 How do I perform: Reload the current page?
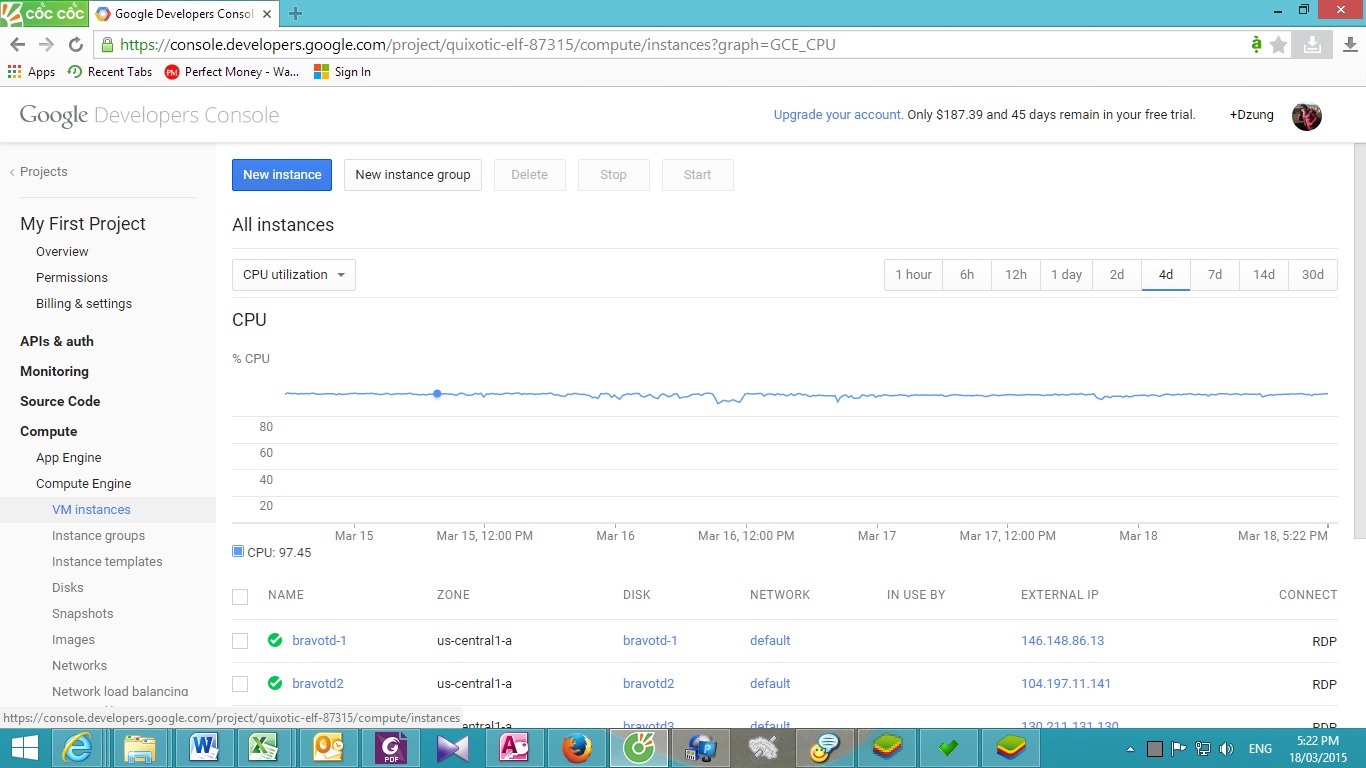click(x=75, y=45)
